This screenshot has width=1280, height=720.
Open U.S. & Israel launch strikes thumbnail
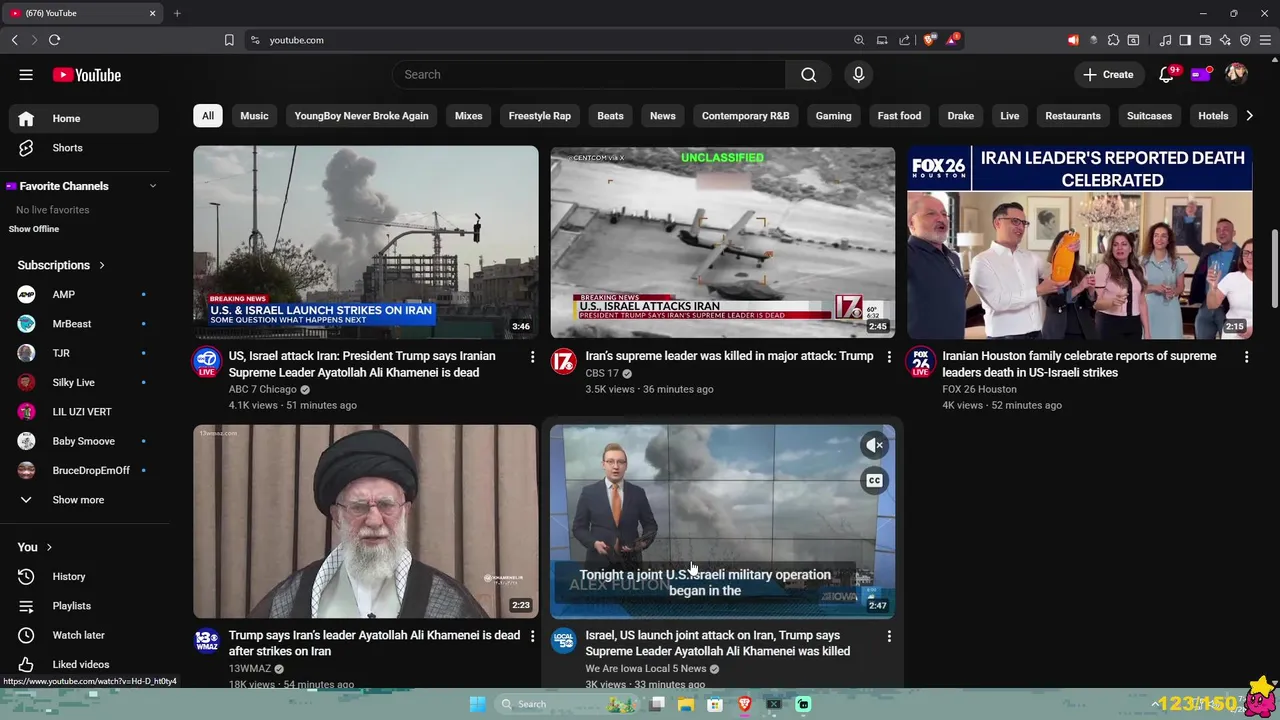pyautogui.click(x=365, y=243)
